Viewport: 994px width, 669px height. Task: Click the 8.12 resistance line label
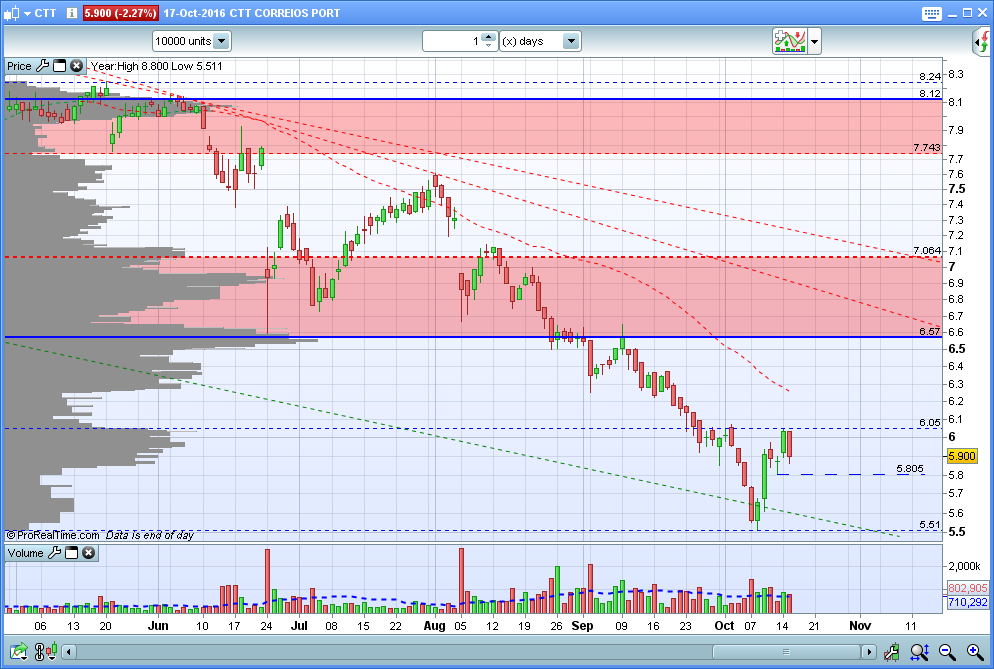[930, 93]
